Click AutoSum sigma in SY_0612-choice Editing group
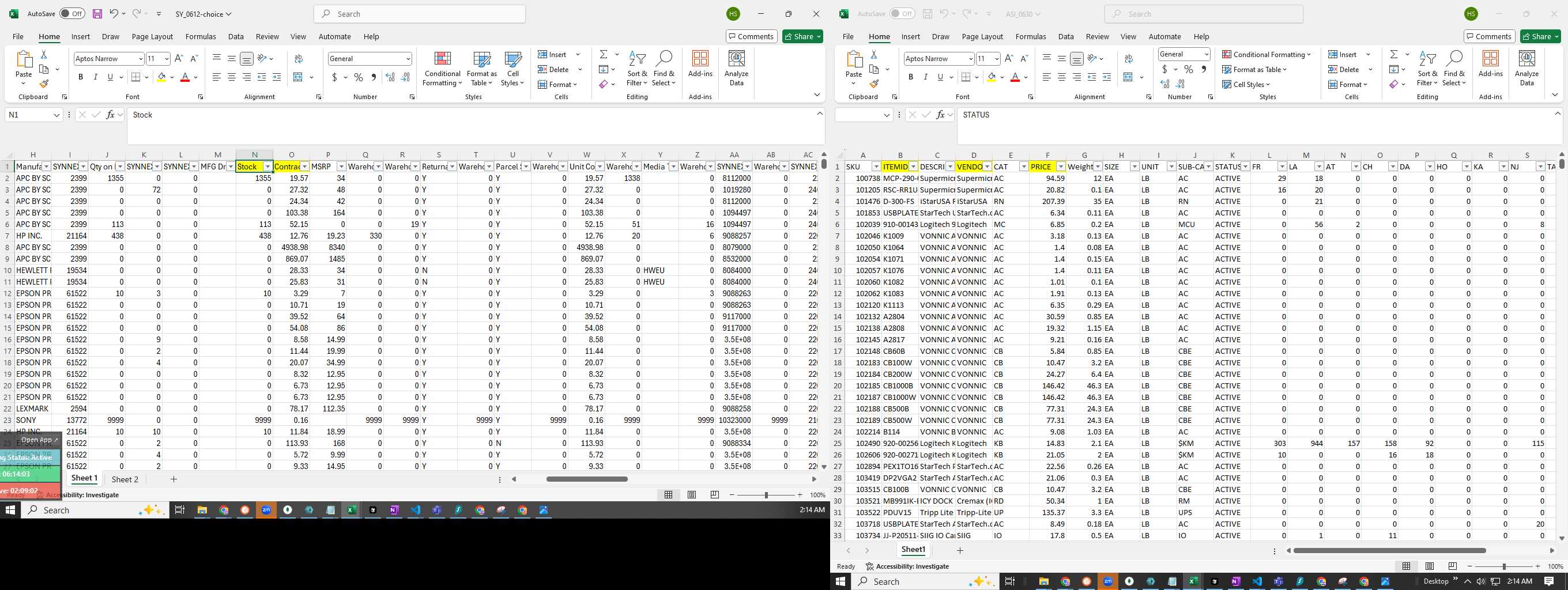Viewport: 1568px width, 590px height. (603, 55)
